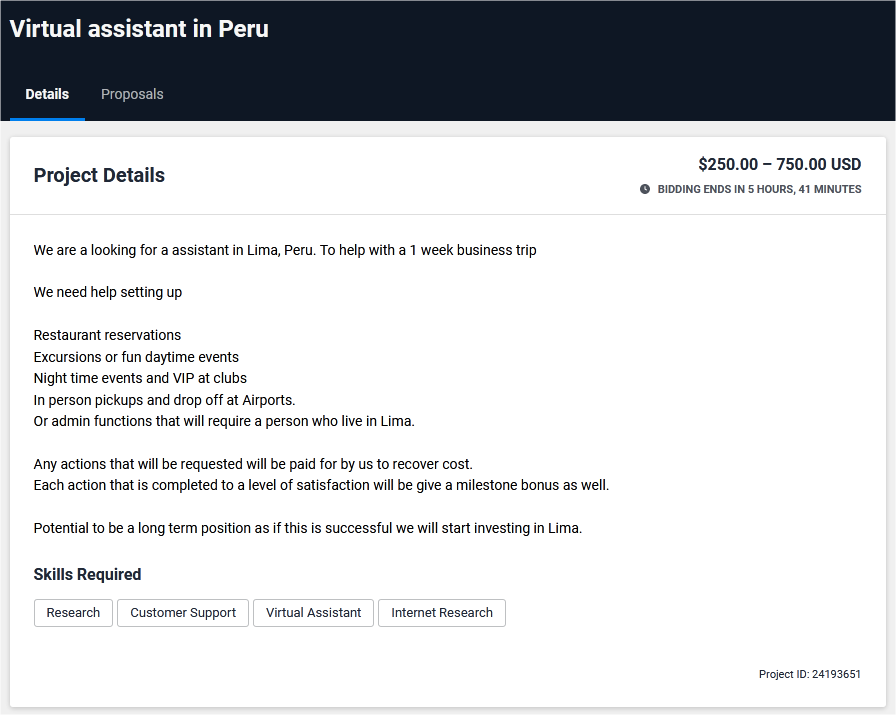Screen dimensions: 896x715
Task: Click the line about Restaurant reservations
Action: (x=107, y=335)
